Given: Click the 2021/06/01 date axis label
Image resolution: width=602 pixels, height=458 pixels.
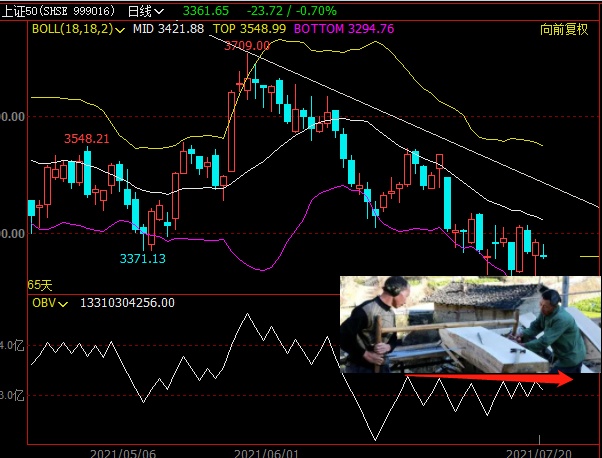Looking at the screenshot, I should 266,453.
